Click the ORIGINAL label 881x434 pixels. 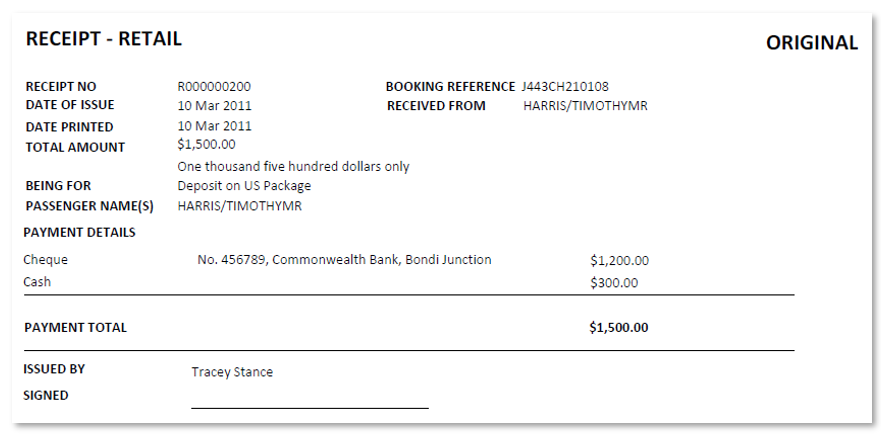(x=812, y=43)
